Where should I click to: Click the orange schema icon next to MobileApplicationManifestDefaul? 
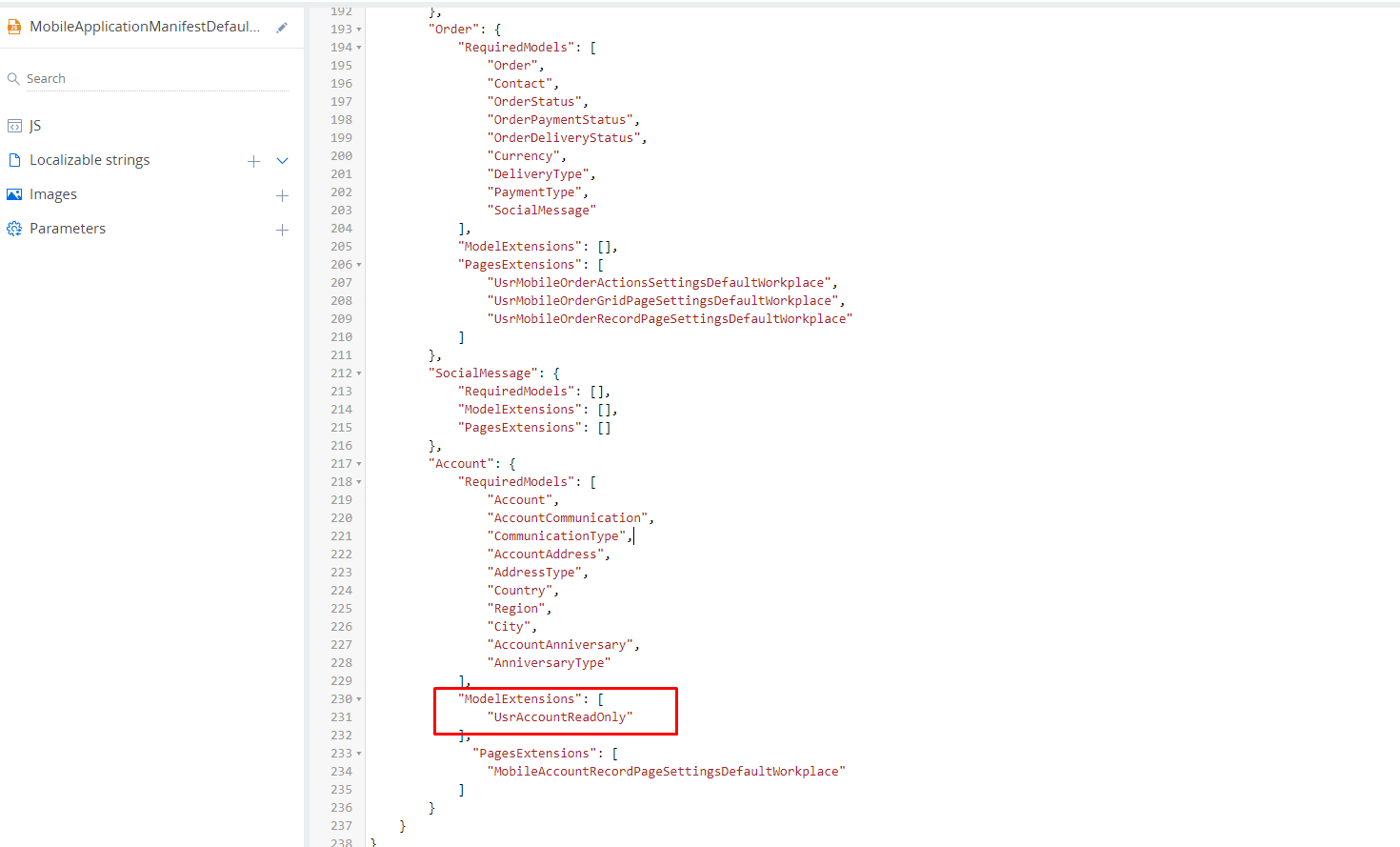pos(14,27)
